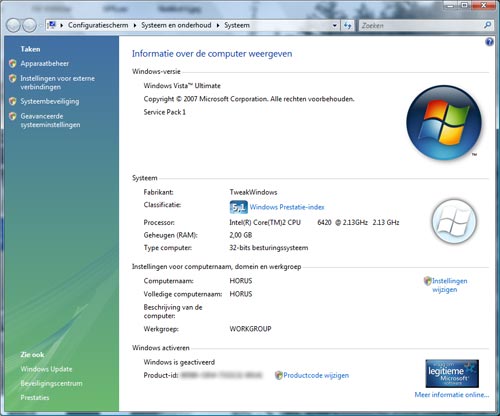Click the Back navigation arrow button

pyautogui.click(x=13, y=25)
